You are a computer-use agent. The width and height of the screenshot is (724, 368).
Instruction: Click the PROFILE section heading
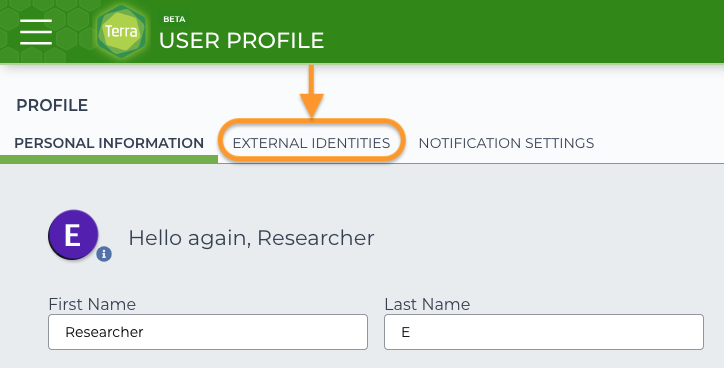coord(52,105)
